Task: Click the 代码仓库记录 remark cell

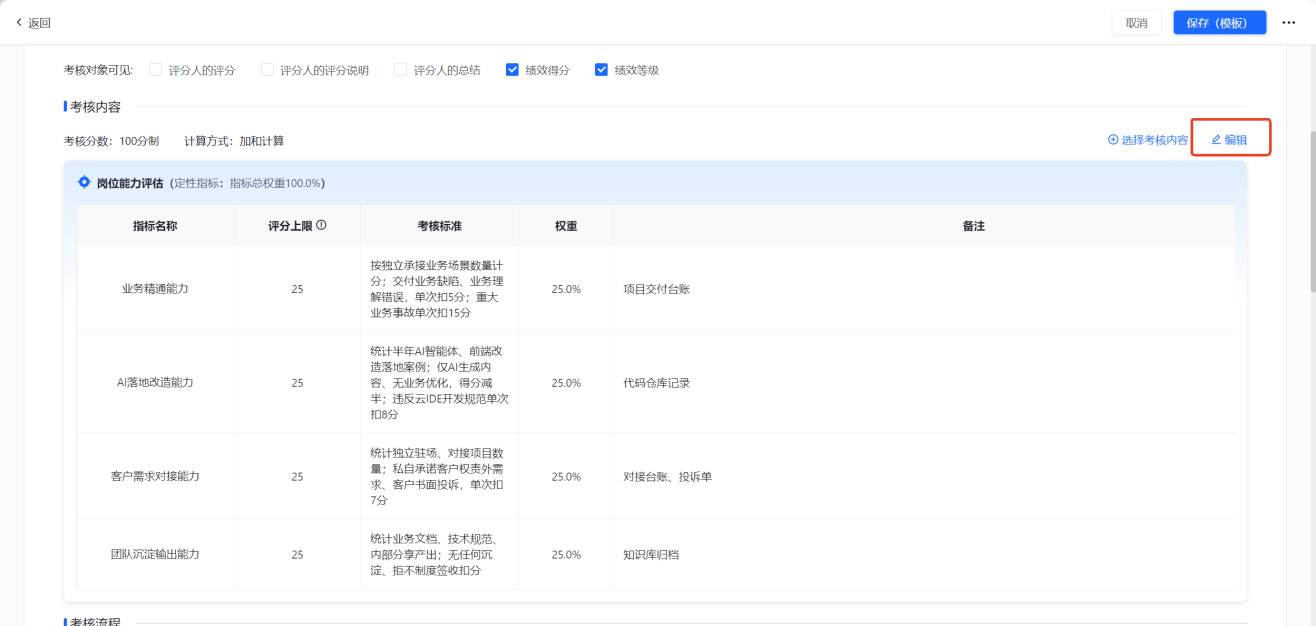Action: [924, 383]
